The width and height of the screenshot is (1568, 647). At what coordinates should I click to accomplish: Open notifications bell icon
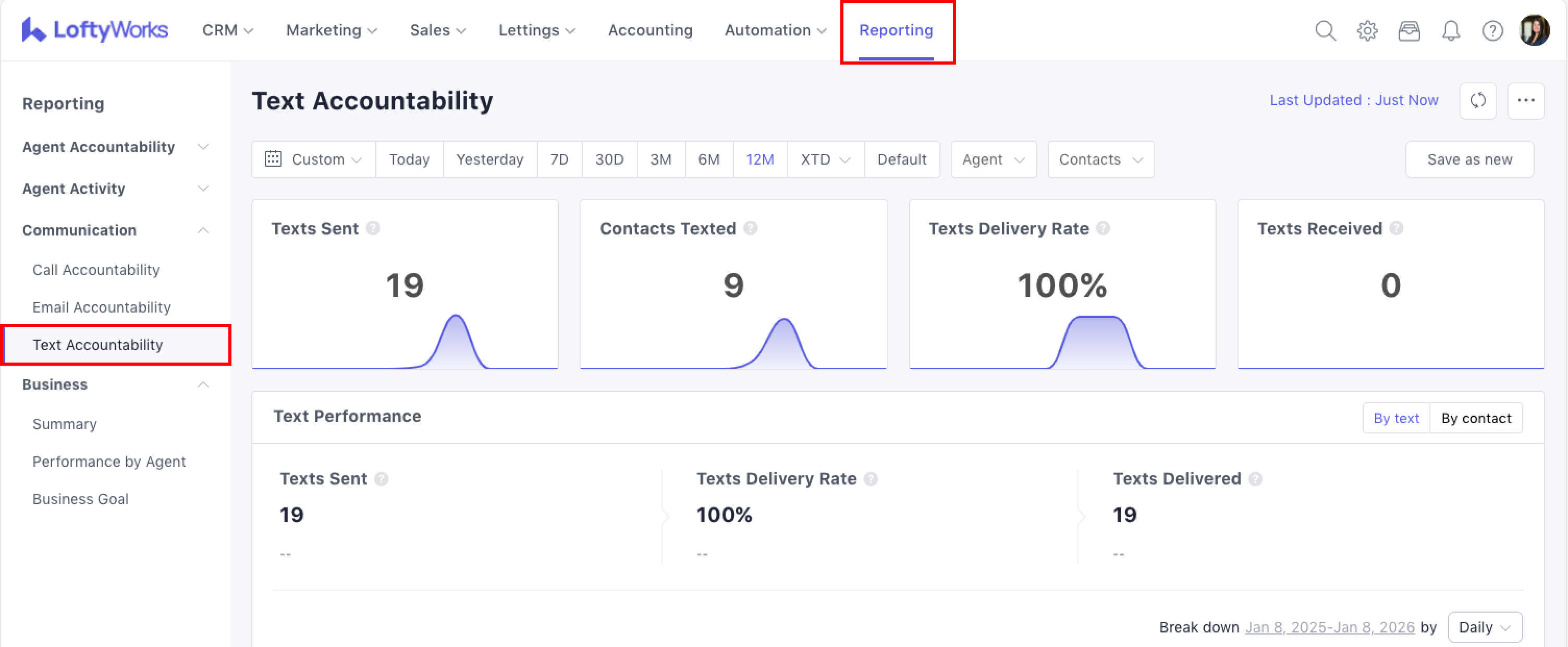[1451, 30]
